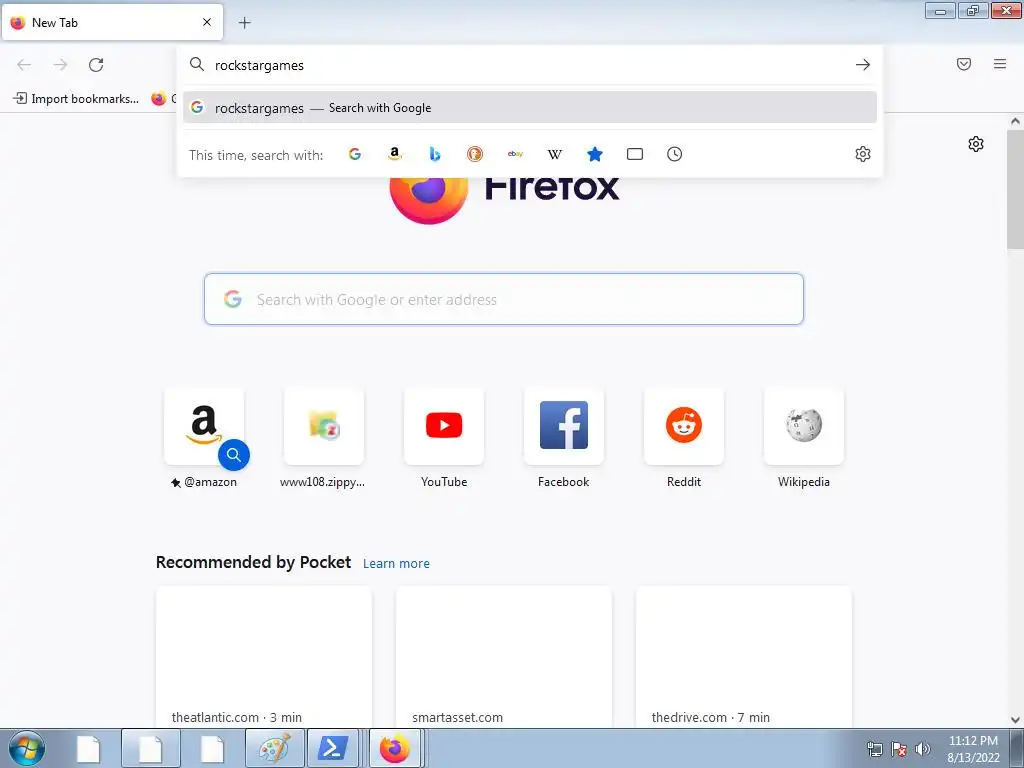Viewport: 1024px width, 768px height.
Task: Personalize new tab with the gear icon
Action: pyautogui.click(x=976, y=144)
